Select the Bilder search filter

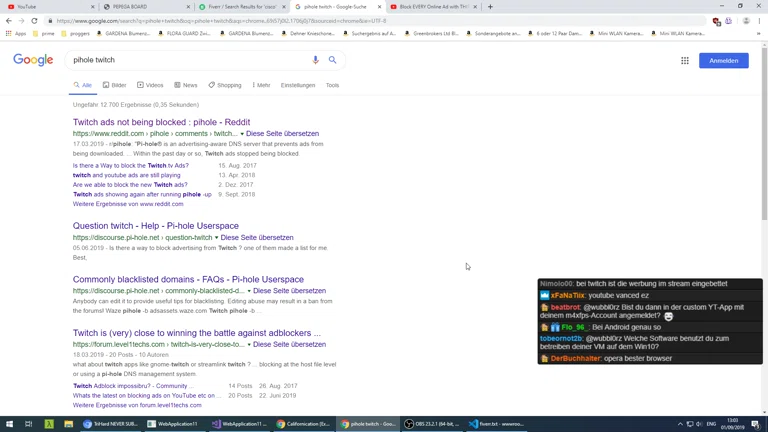(x=115, y=85)
